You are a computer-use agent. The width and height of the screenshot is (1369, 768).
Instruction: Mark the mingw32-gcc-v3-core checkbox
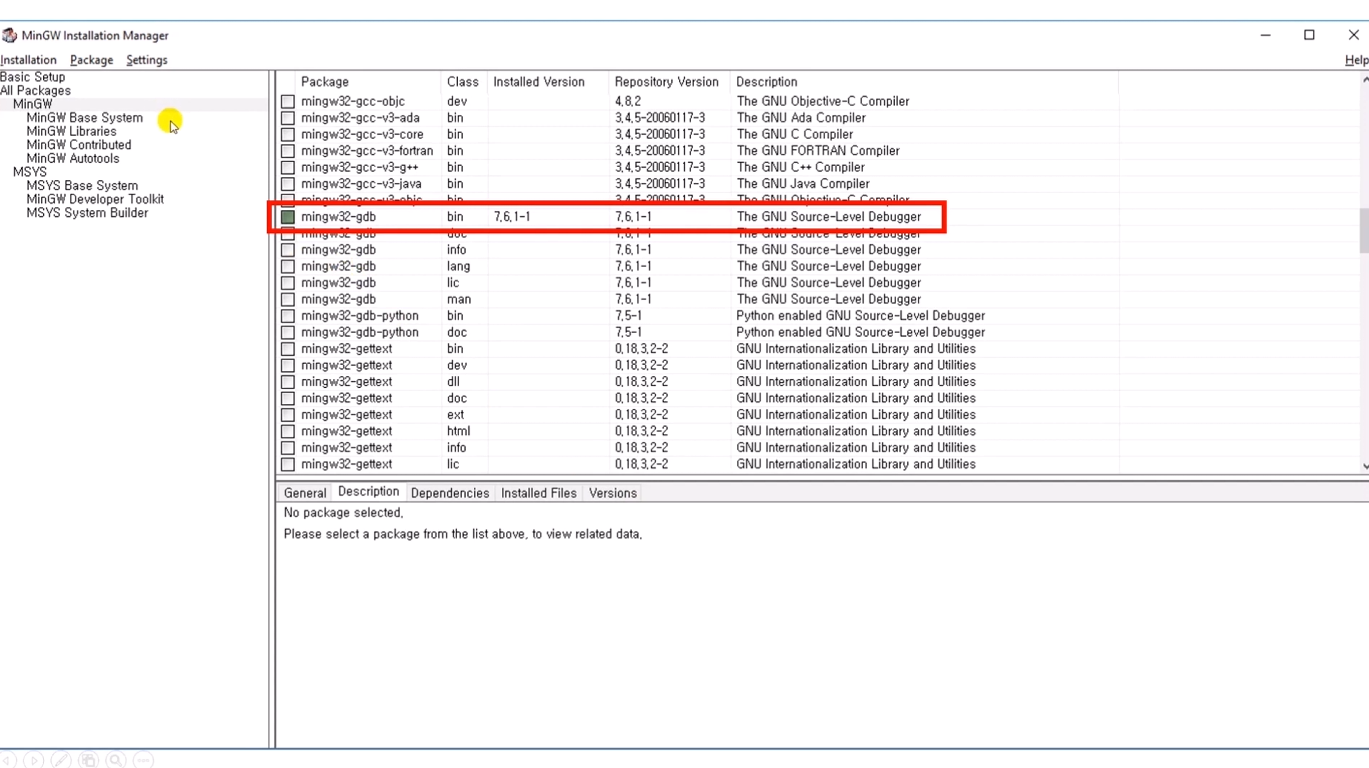click(x=288, y=134)
